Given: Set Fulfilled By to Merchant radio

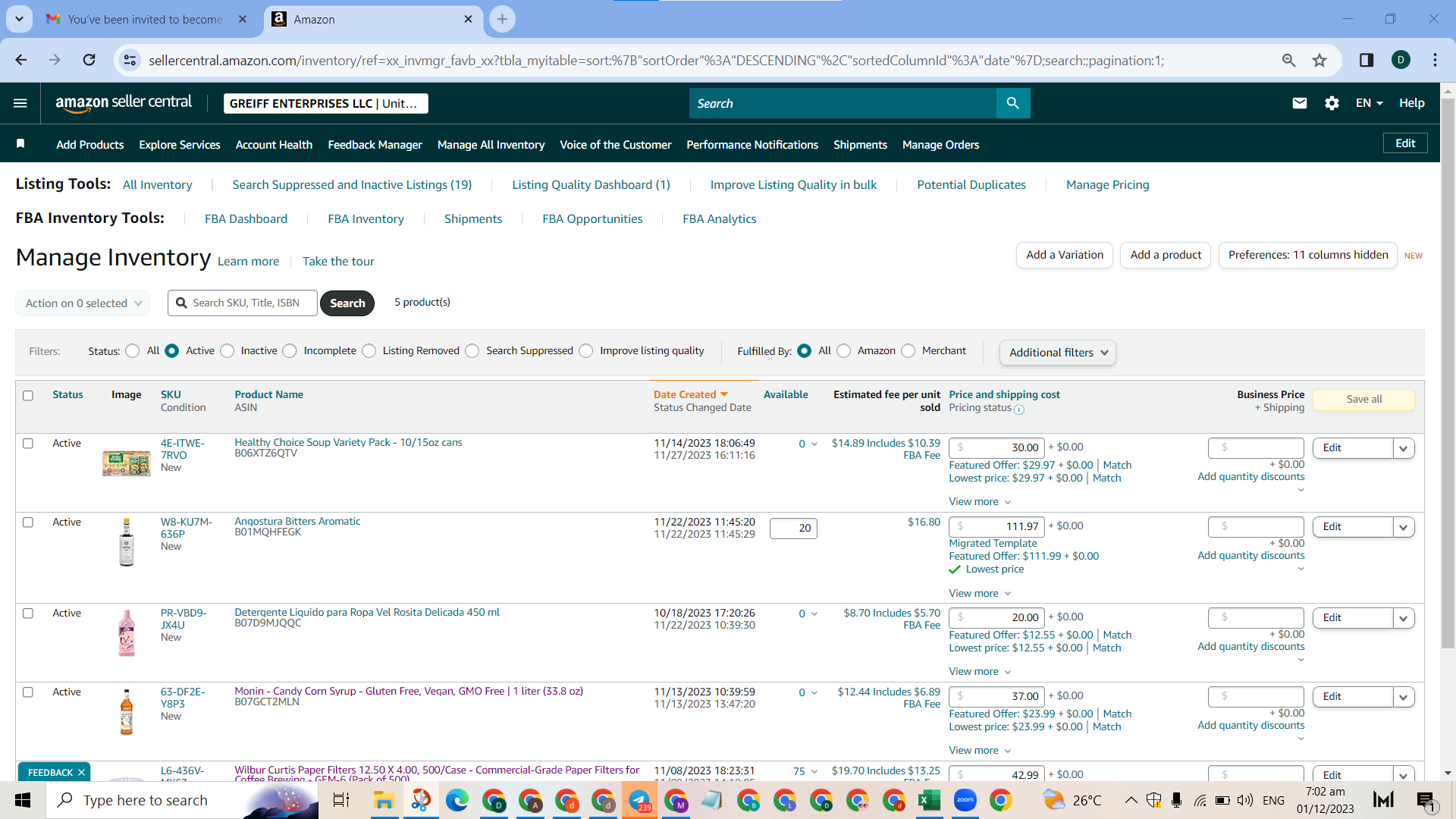Looking at the screenshot, I should [908, 350].
